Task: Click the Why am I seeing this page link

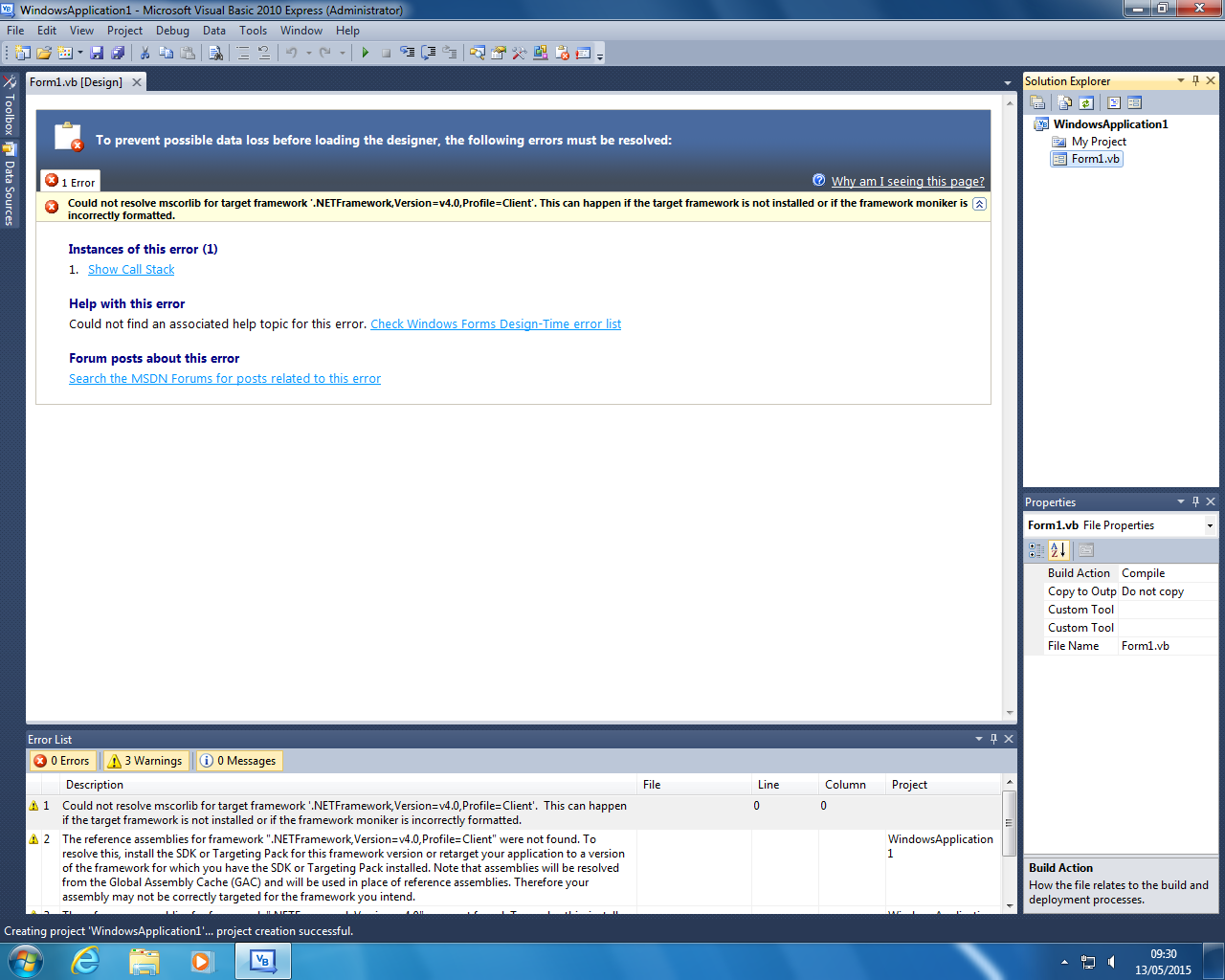Action: (x=907, y=181)
